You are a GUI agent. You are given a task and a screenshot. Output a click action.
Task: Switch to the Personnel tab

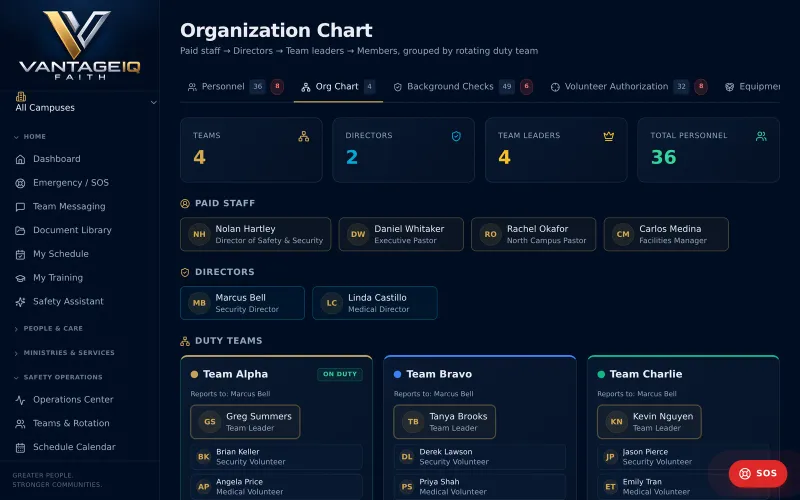[235, 87]
